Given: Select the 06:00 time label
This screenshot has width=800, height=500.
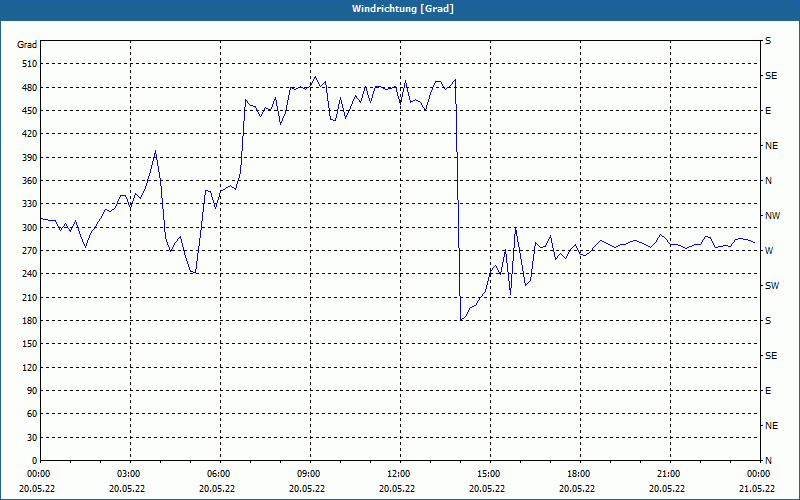Looking at the screenshot, I should pos(219,474).
